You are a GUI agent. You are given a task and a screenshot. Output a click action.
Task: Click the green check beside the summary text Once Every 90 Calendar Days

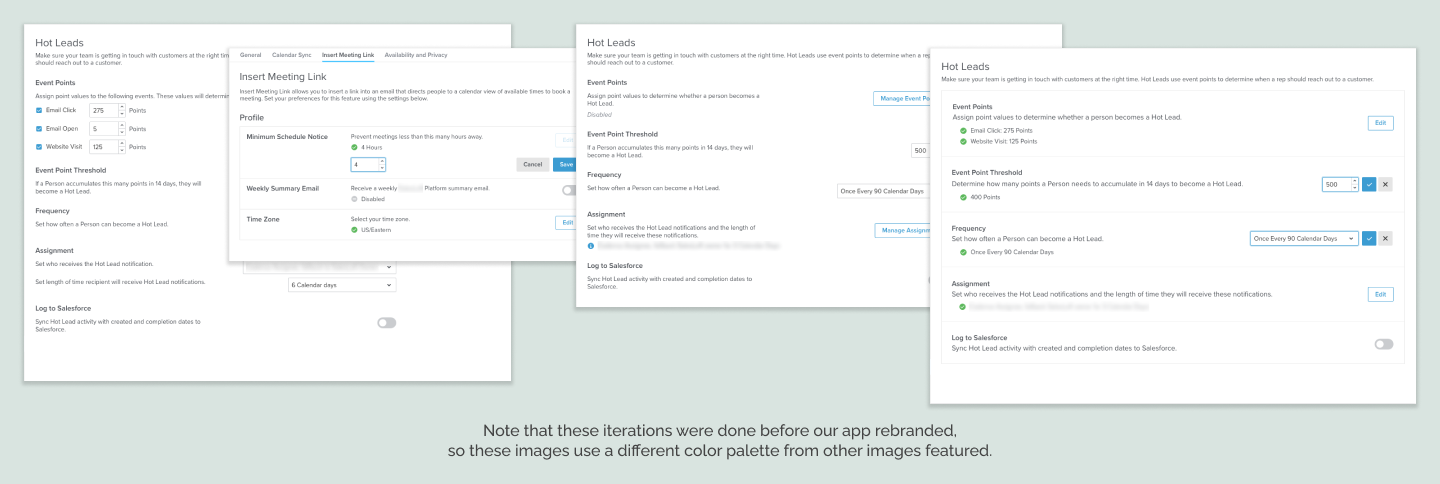click(x=963, y=252)
